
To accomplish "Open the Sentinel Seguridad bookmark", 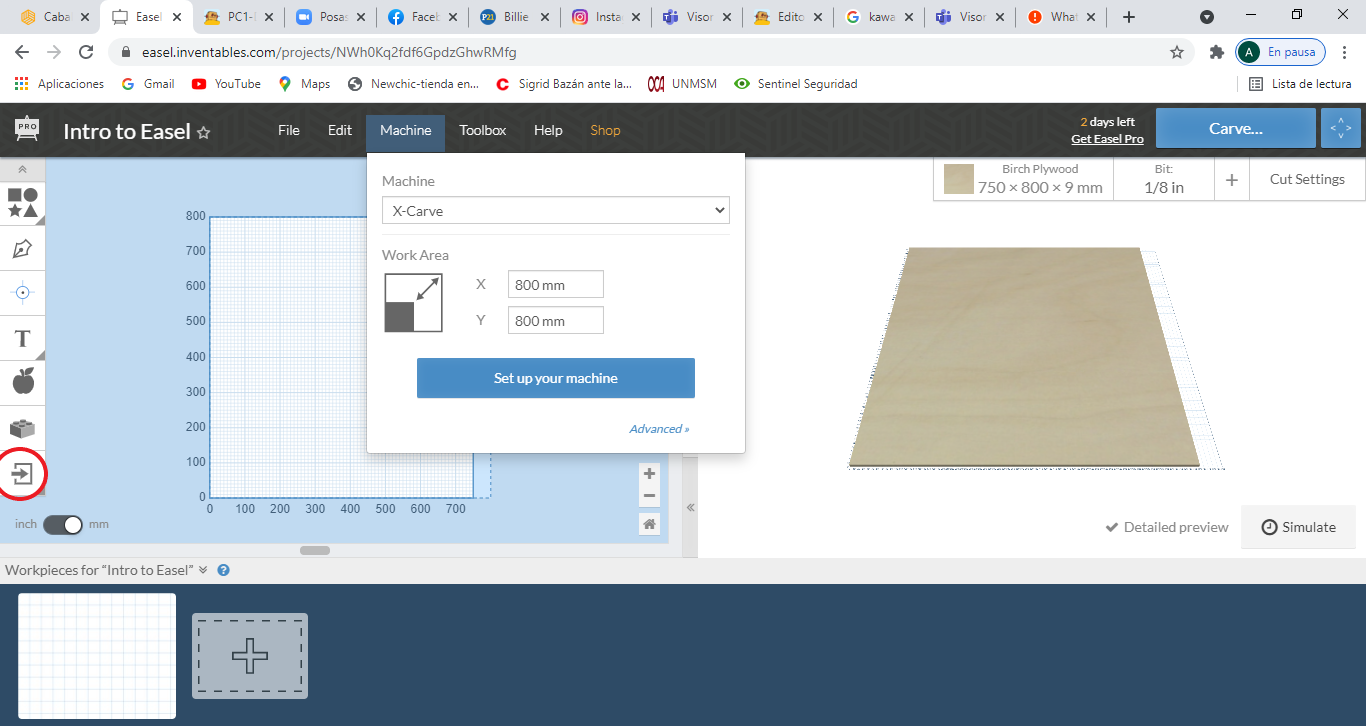I will click(x=796, y=84).
